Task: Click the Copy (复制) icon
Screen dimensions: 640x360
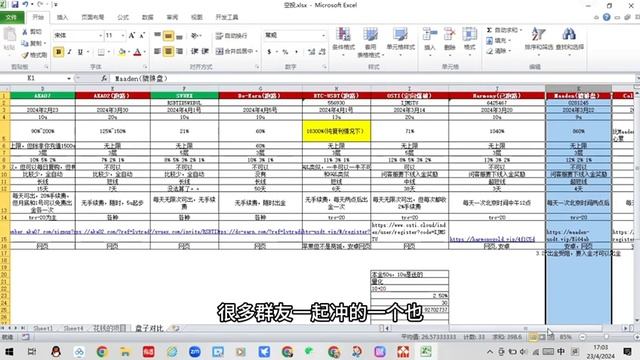Action: (25, 43)
